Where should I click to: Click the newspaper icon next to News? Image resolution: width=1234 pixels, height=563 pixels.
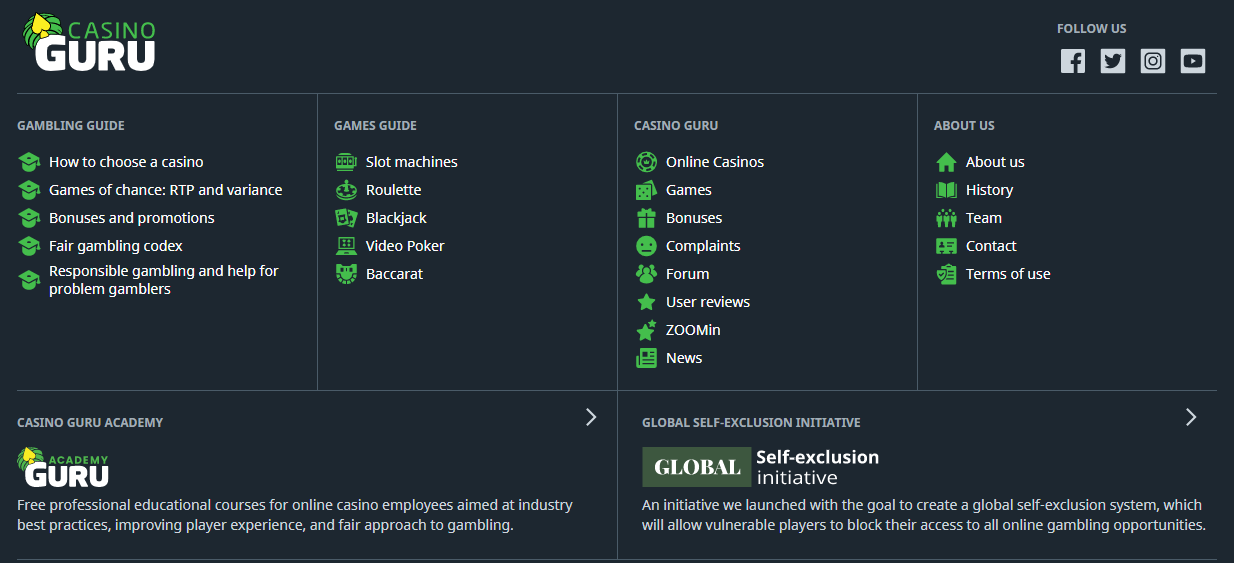pyautogui.click(x=646, y=358)
